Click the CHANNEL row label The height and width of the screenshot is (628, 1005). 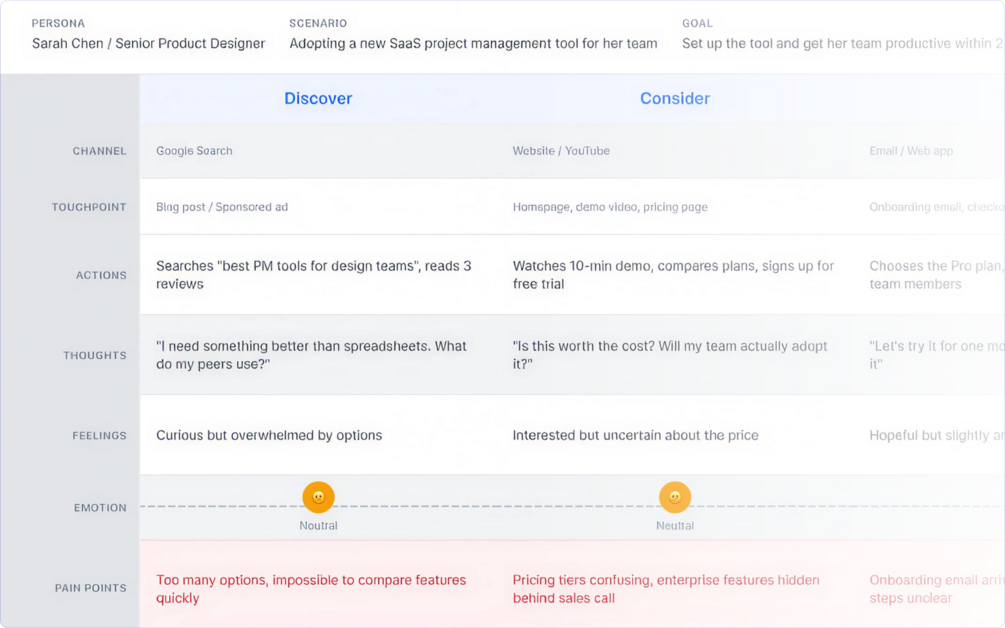pos(99,151)
